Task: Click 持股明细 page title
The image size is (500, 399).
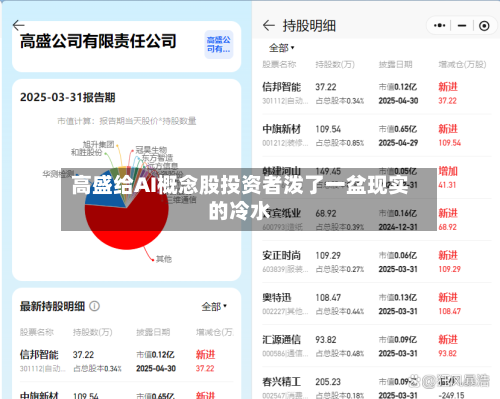Action: (x=309, y=26)
